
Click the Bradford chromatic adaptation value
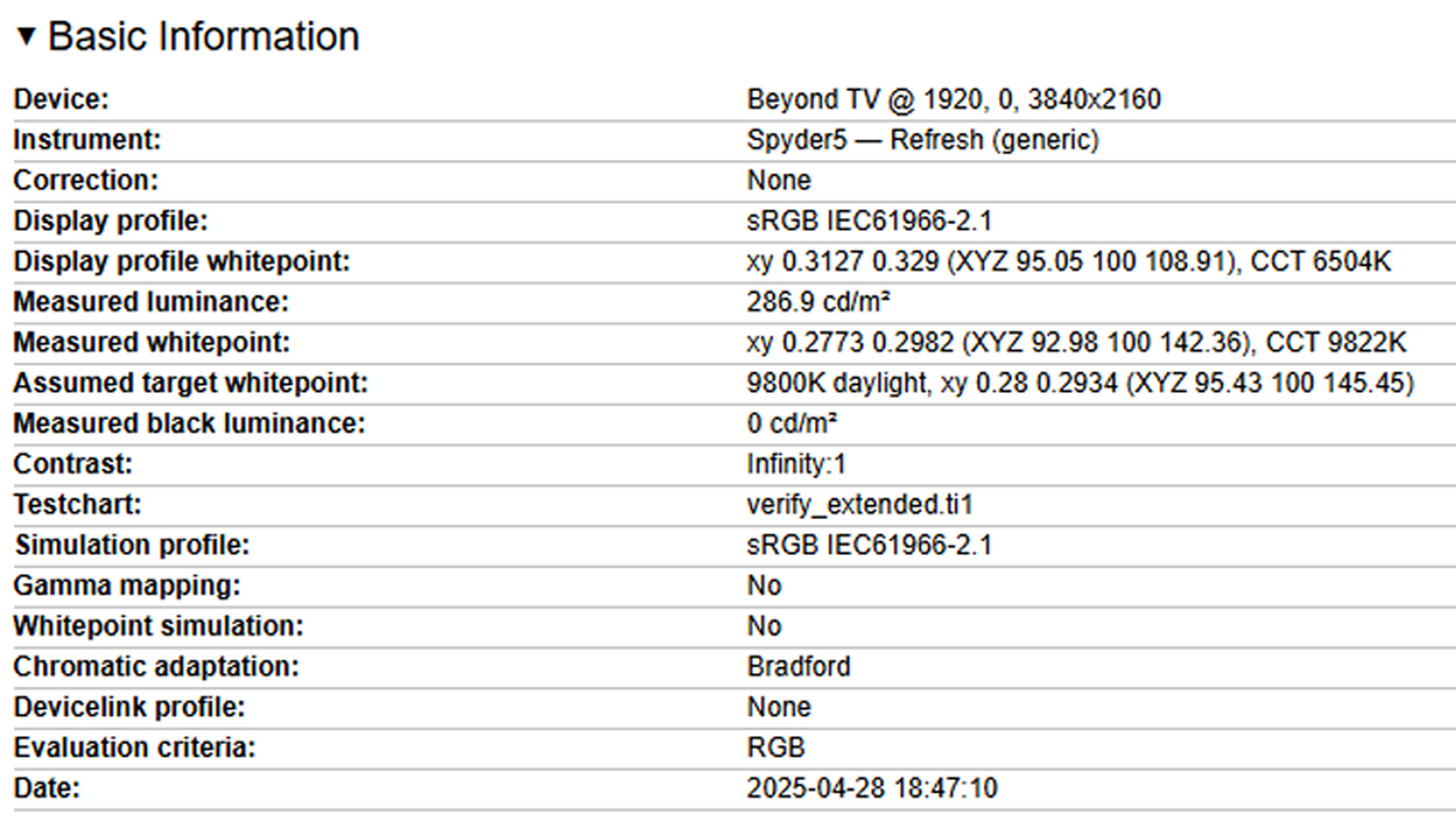[x=799, y=667]
